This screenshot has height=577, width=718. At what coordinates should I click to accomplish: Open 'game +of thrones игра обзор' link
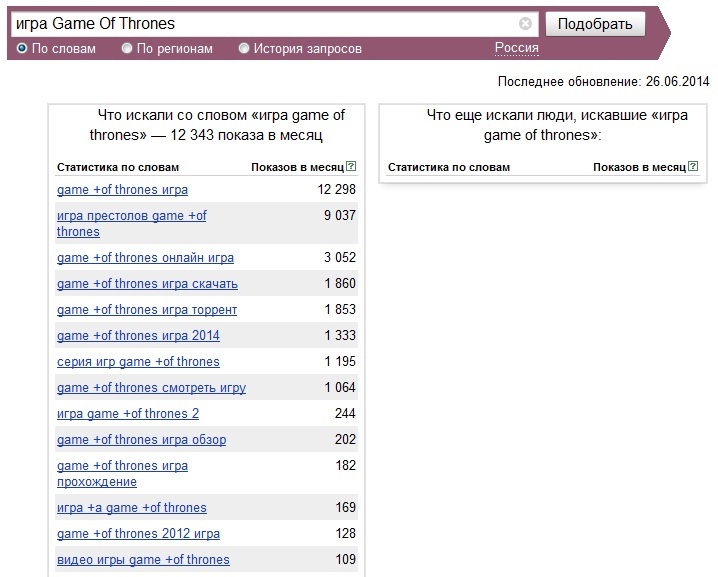[141, 440]
